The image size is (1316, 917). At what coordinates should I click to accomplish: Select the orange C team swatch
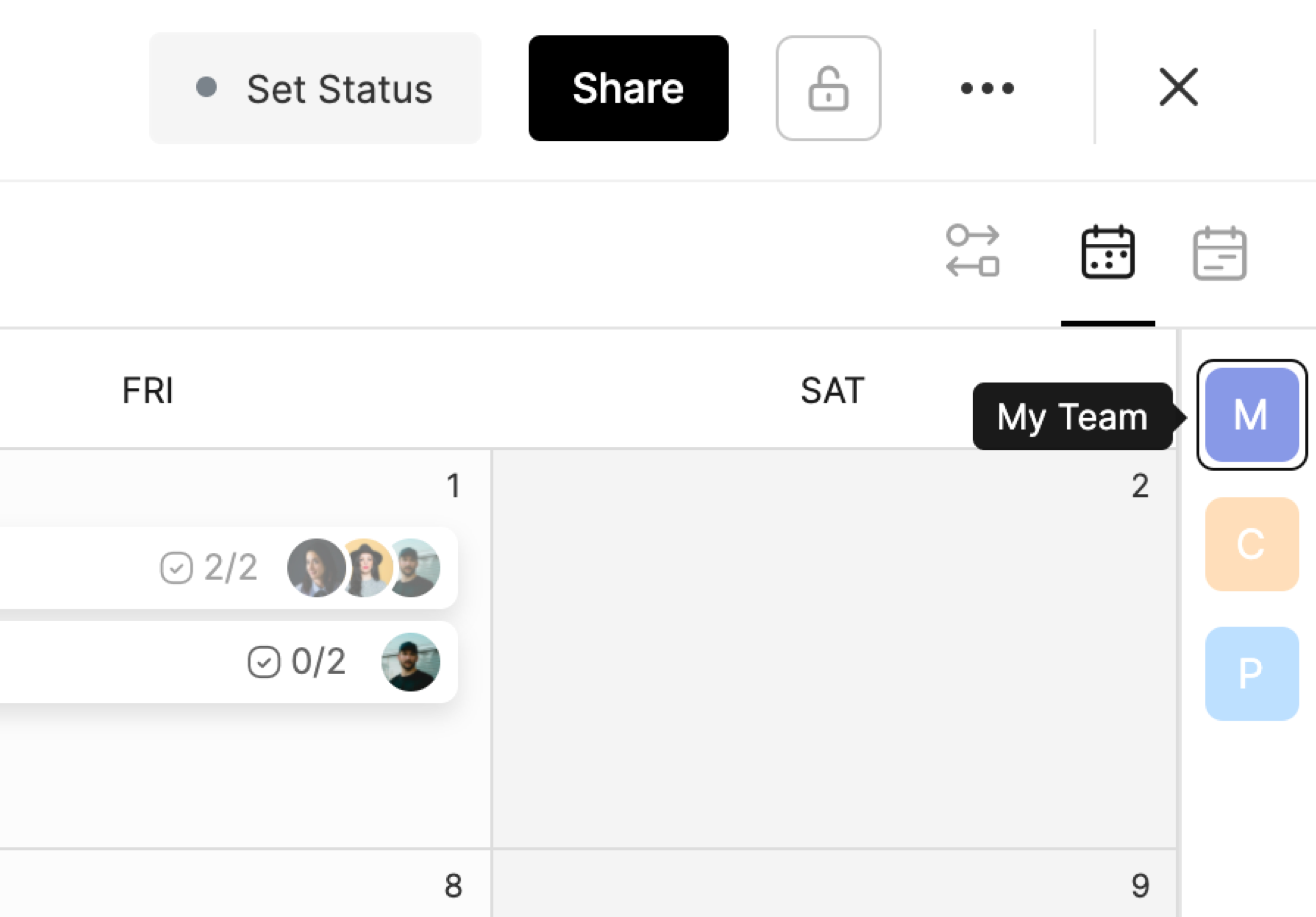pos(1251,544)
